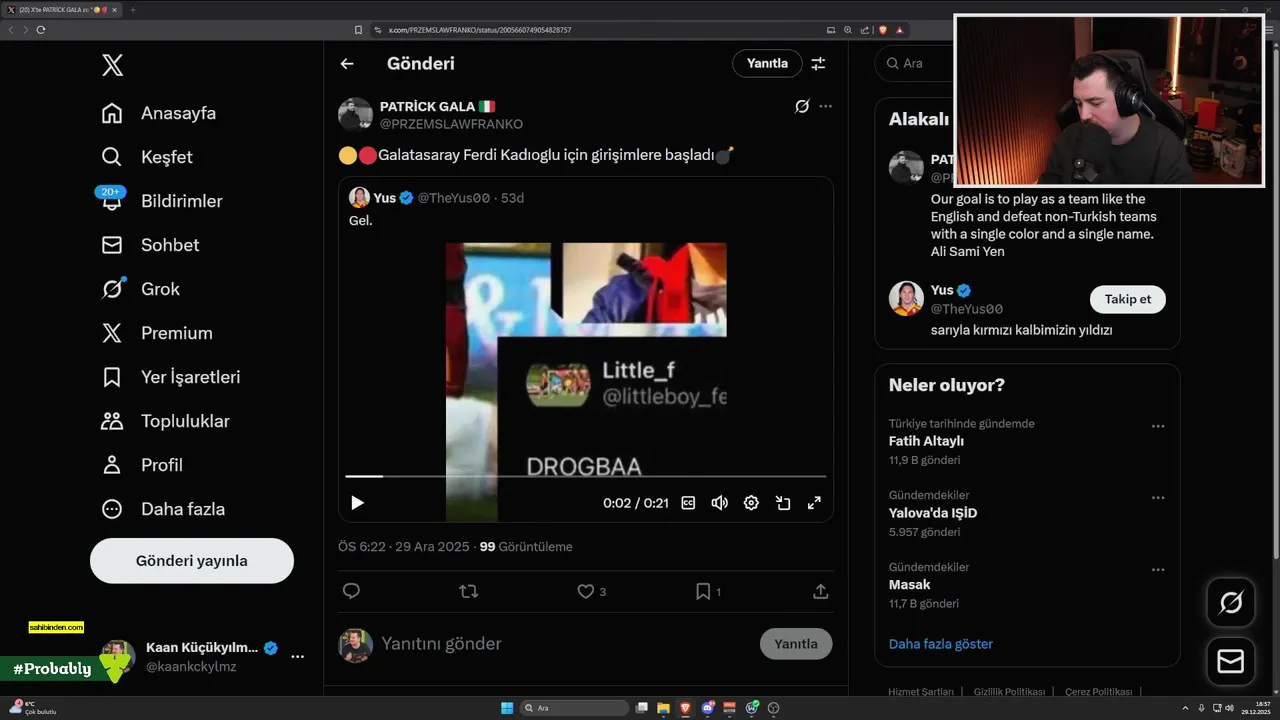
Task: Click the Gizlilik Politikası footer link
Action: click(x=1009, y=692)
